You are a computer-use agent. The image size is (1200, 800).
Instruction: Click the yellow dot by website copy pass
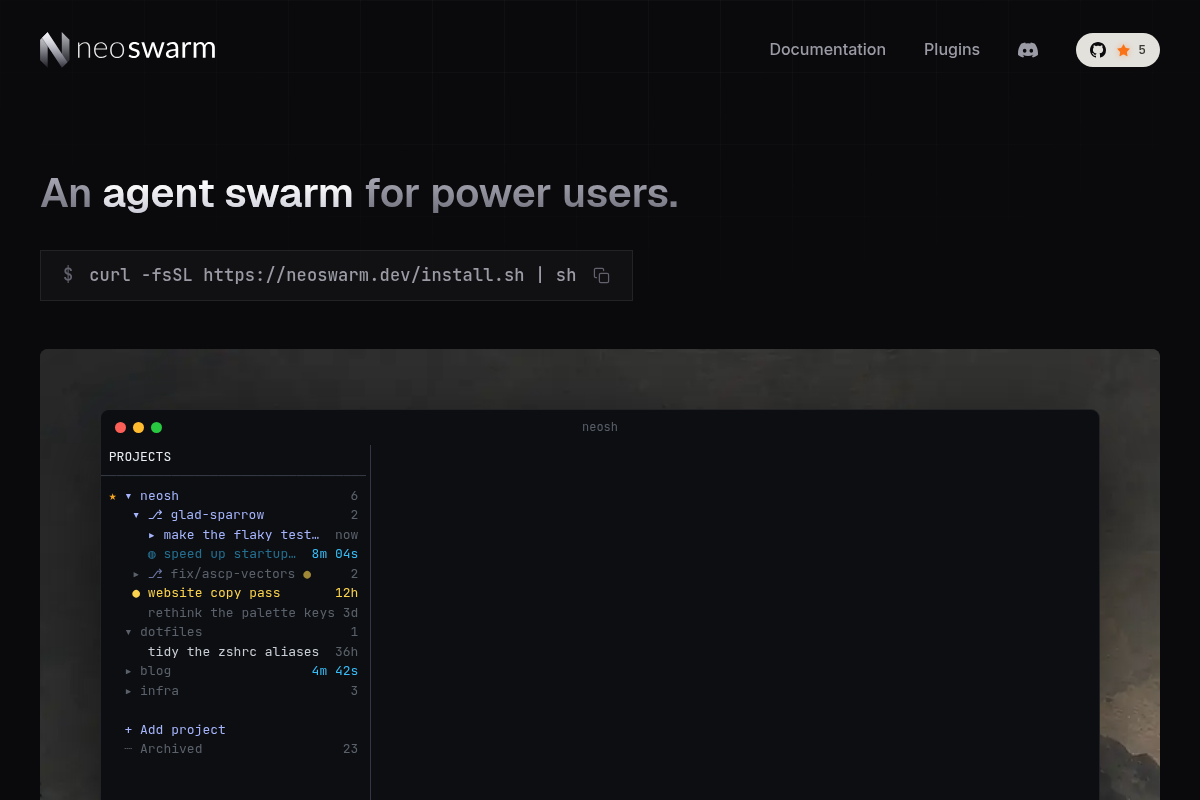coord(136,593)
